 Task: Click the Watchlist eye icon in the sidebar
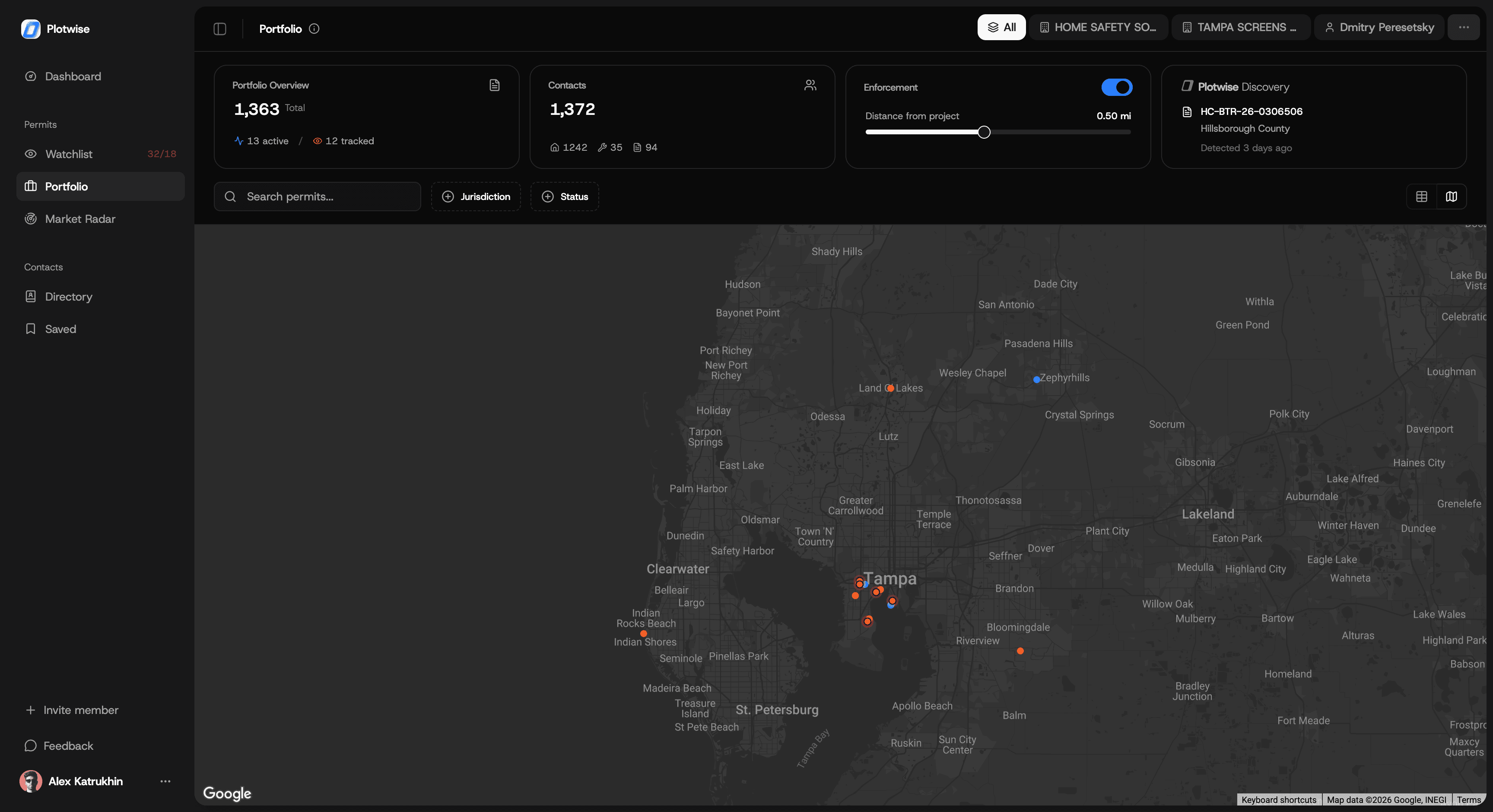click(x=31, y=154)
